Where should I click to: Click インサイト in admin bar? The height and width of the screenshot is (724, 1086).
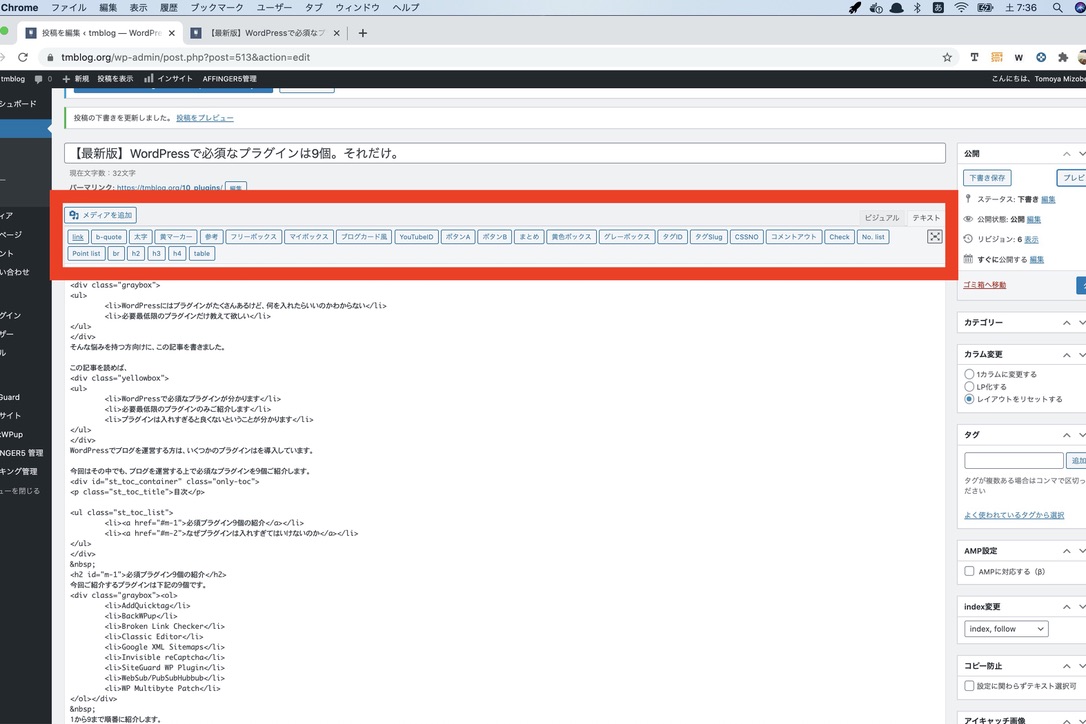click(168, 79)
